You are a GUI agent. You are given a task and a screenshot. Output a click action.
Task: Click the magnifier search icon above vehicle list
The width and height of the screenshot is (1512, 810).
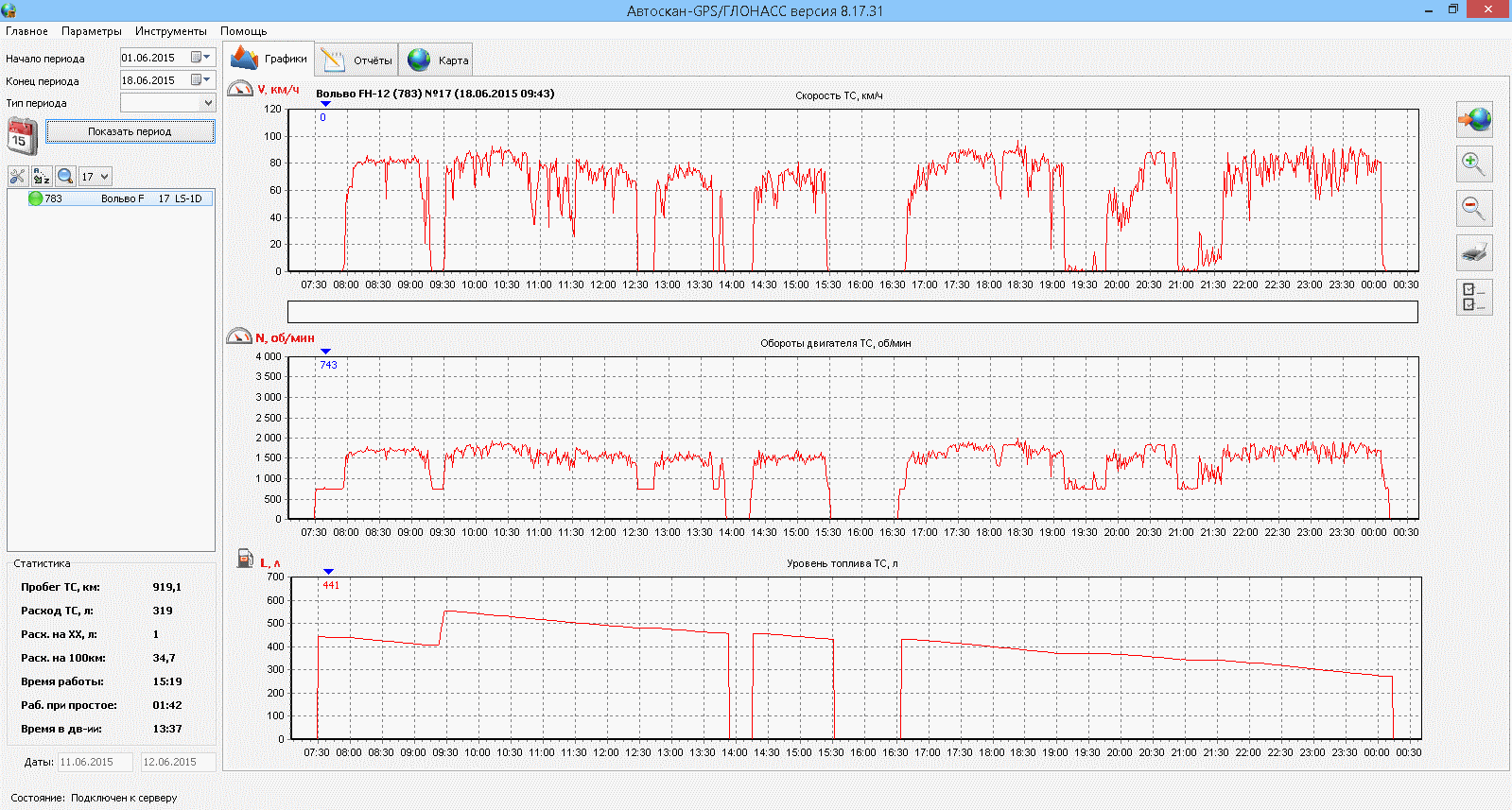point(65,176)
